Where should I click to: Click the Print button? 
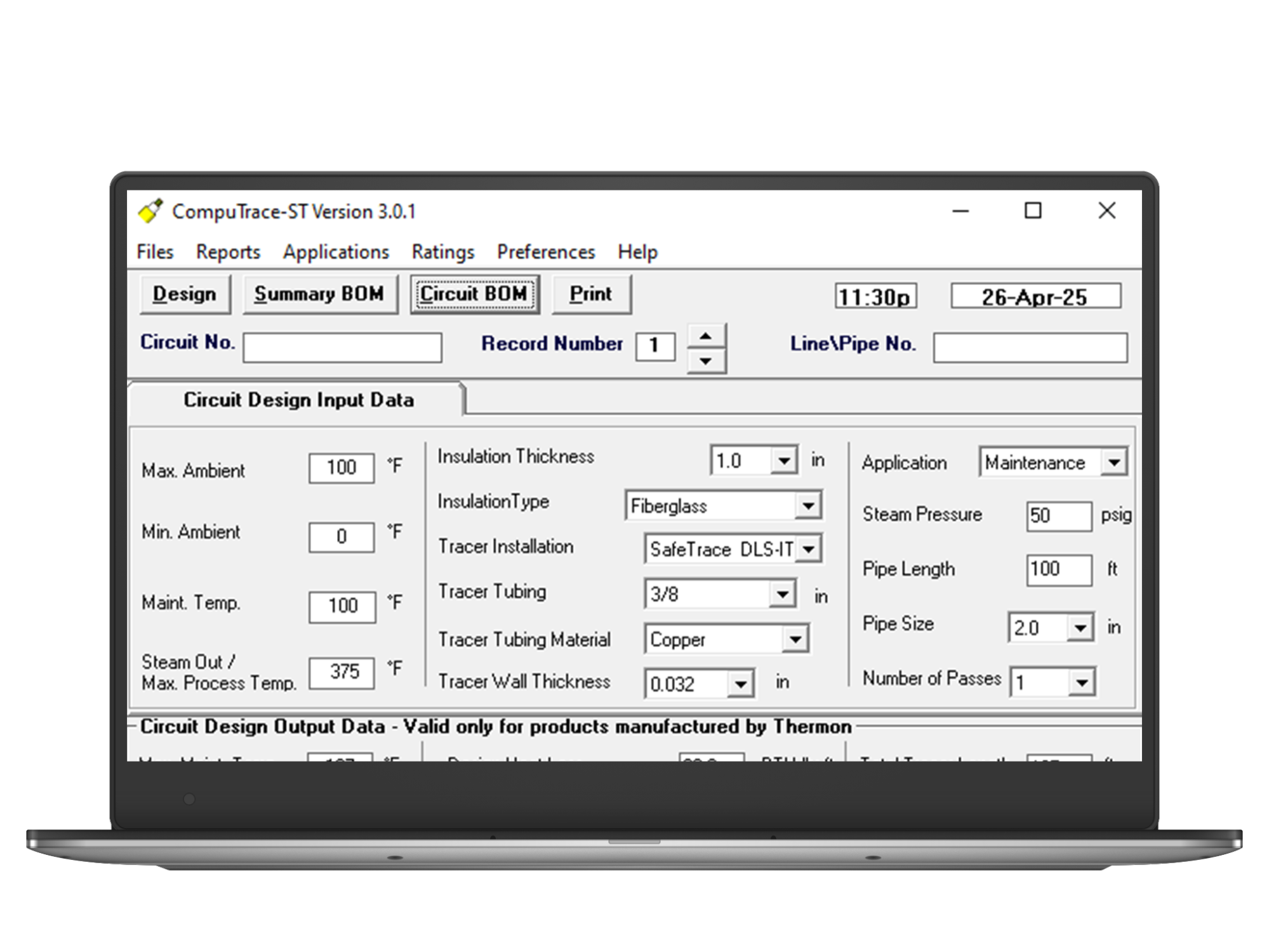591,294
